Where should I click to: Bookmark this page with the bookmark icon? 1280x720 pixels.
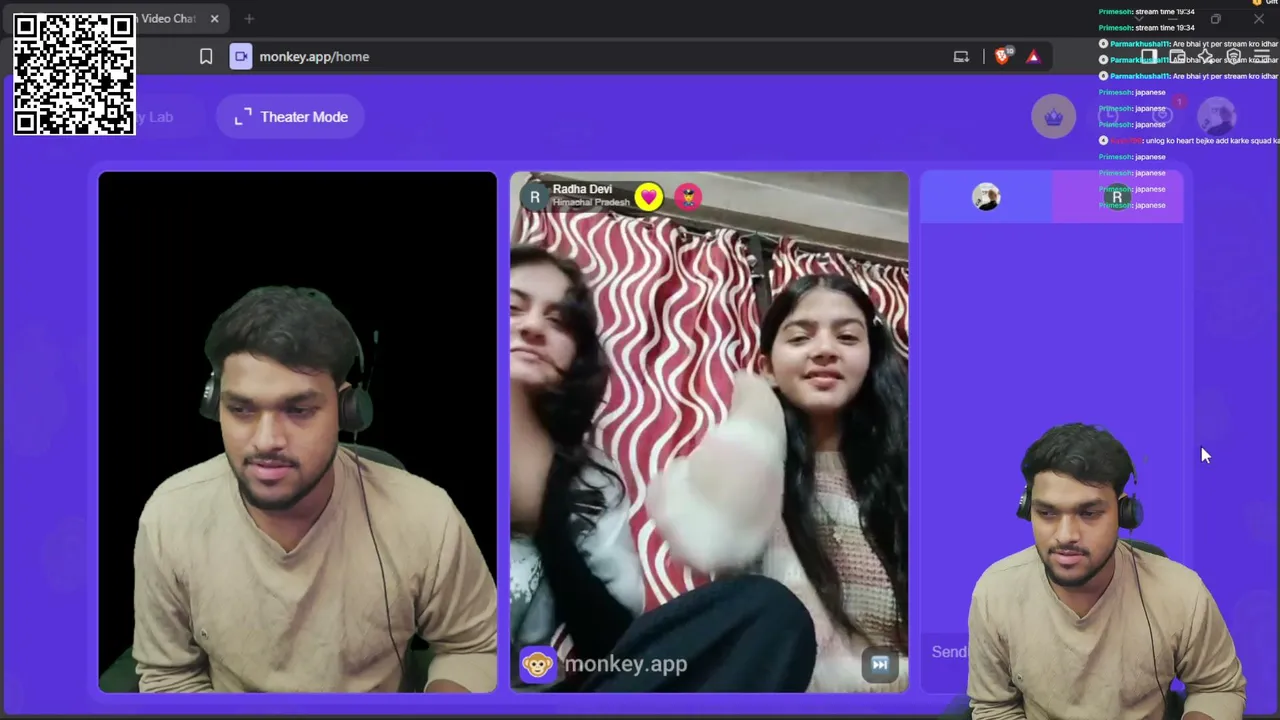tap(206, 57)
